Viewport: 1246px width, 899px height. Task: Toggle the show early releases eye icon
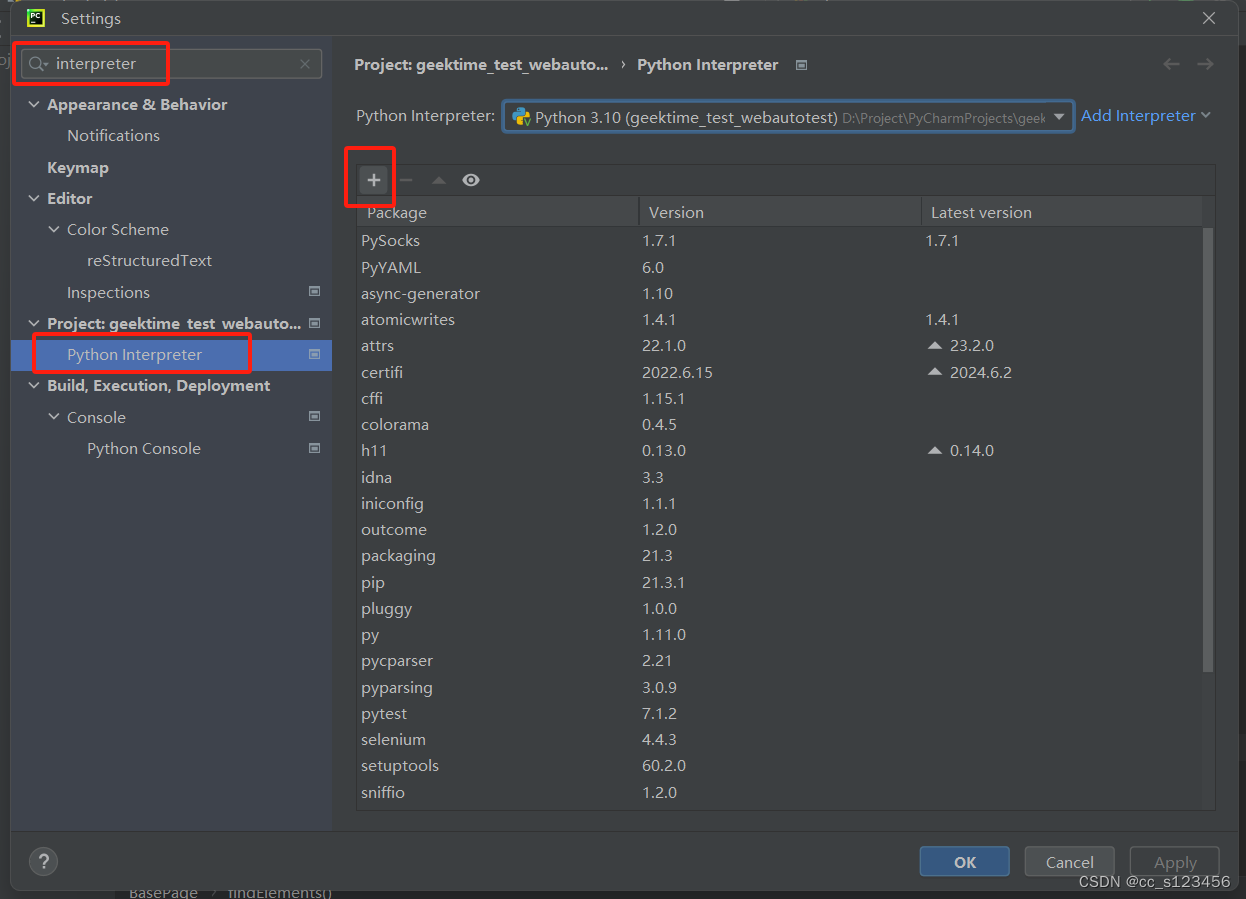(x=471, y=180)
